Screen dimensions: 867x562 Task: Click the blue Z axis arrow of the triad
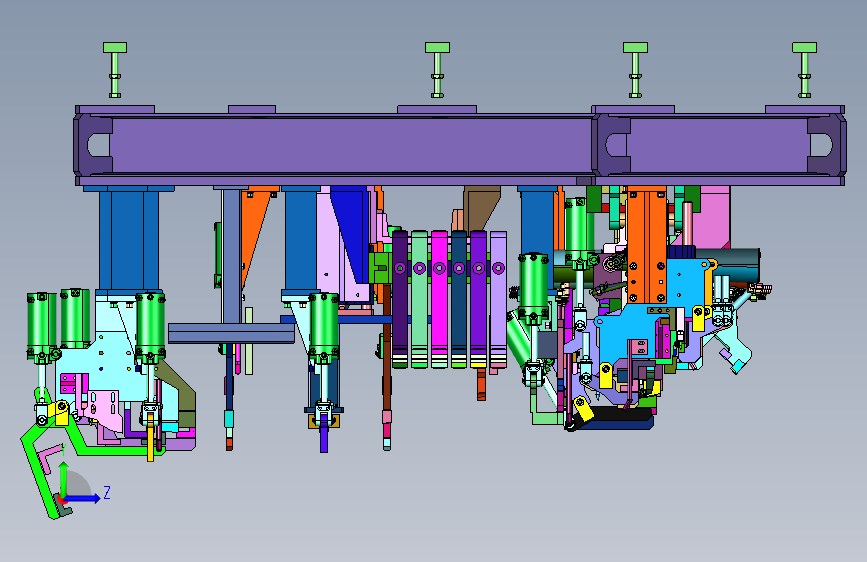pyautogui.click(x=83, y=498)
